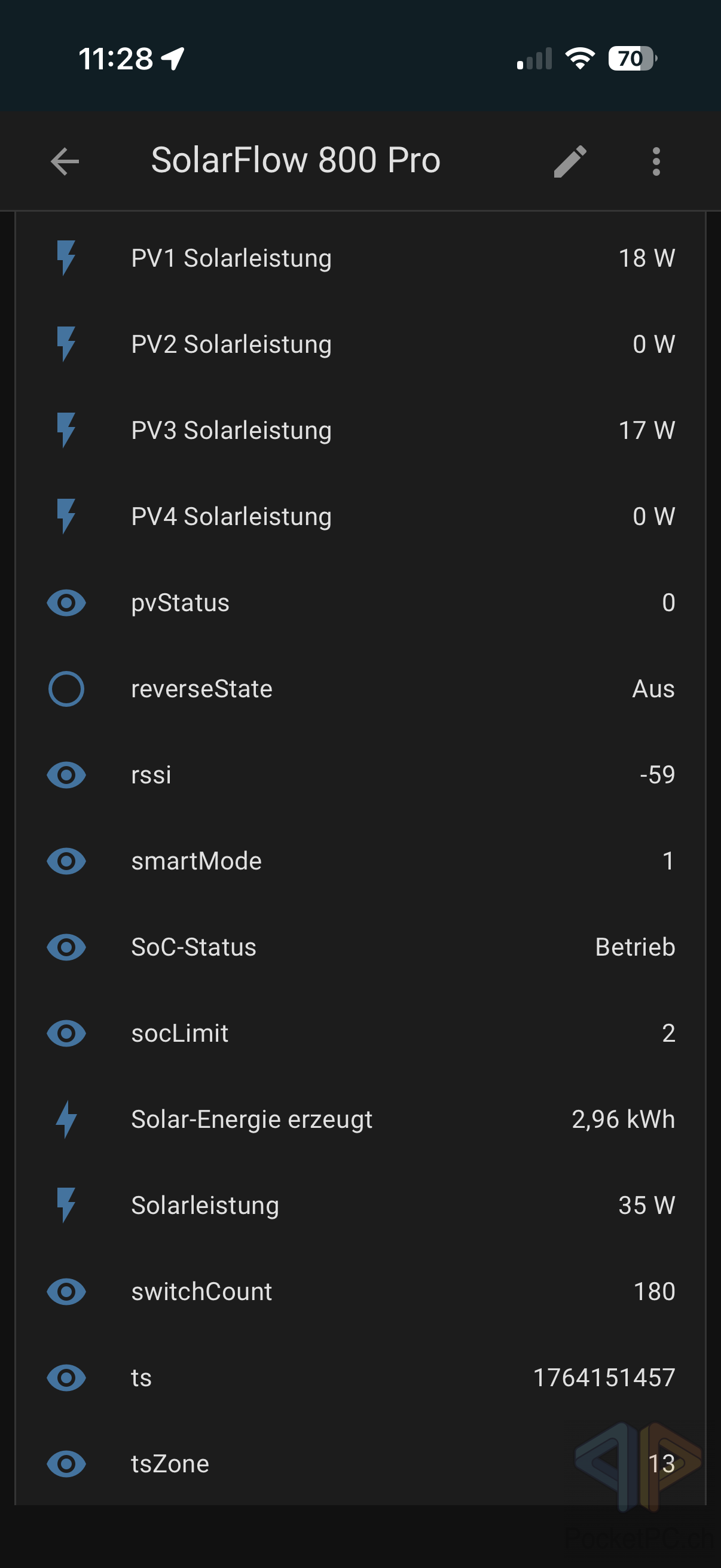Viewport: 721px width, 1568px height.
Task: Tap the bolt icon beside Solar-Energie erzeugt
Action: point(66,1119)
